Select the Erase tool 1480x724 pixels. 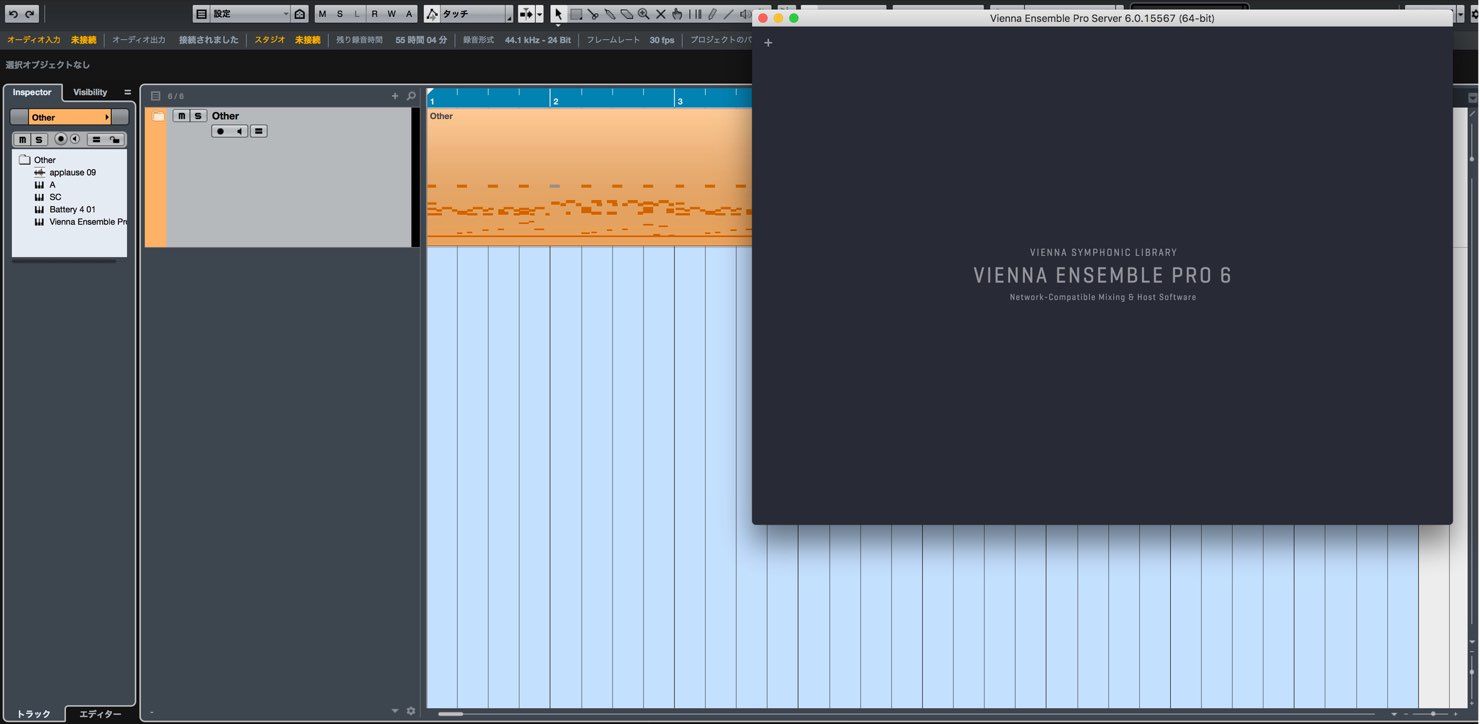pos(627,14)
